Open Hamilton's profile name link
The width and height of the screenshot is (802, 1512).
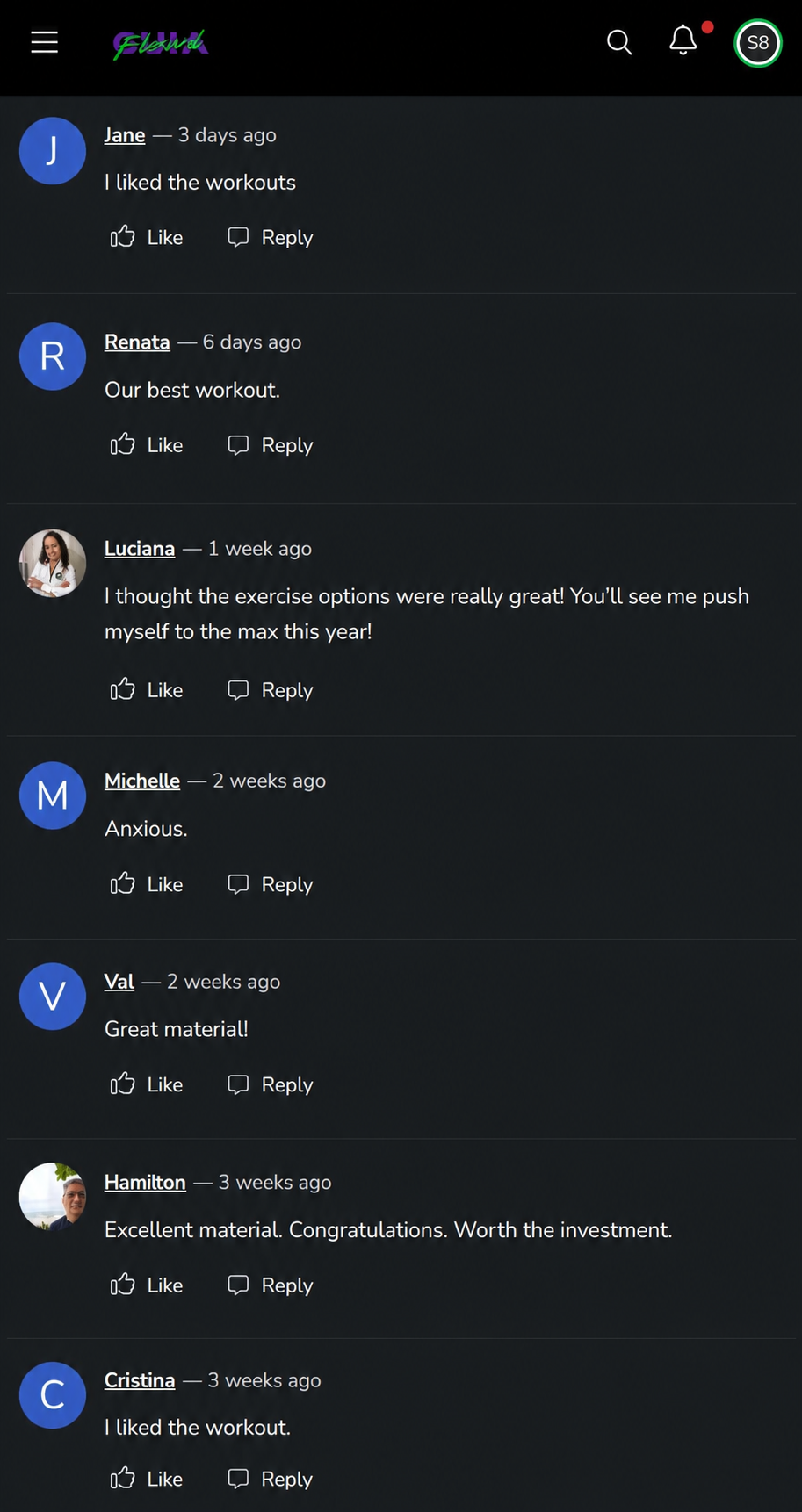(x=145, y=1183)
